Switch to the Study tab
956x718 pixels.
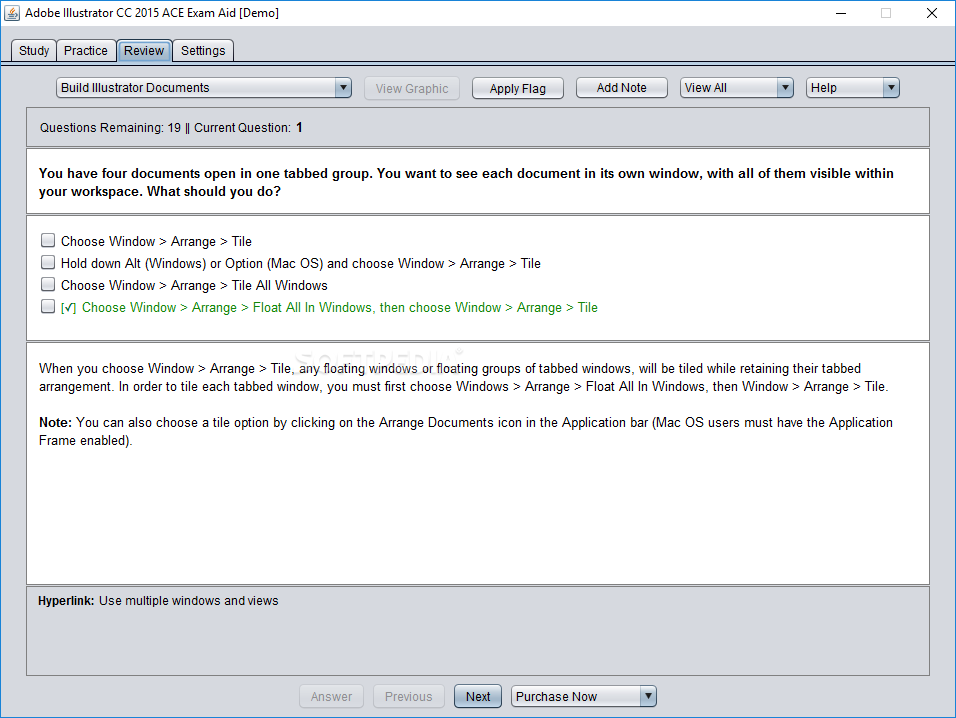tap(34, 51)
